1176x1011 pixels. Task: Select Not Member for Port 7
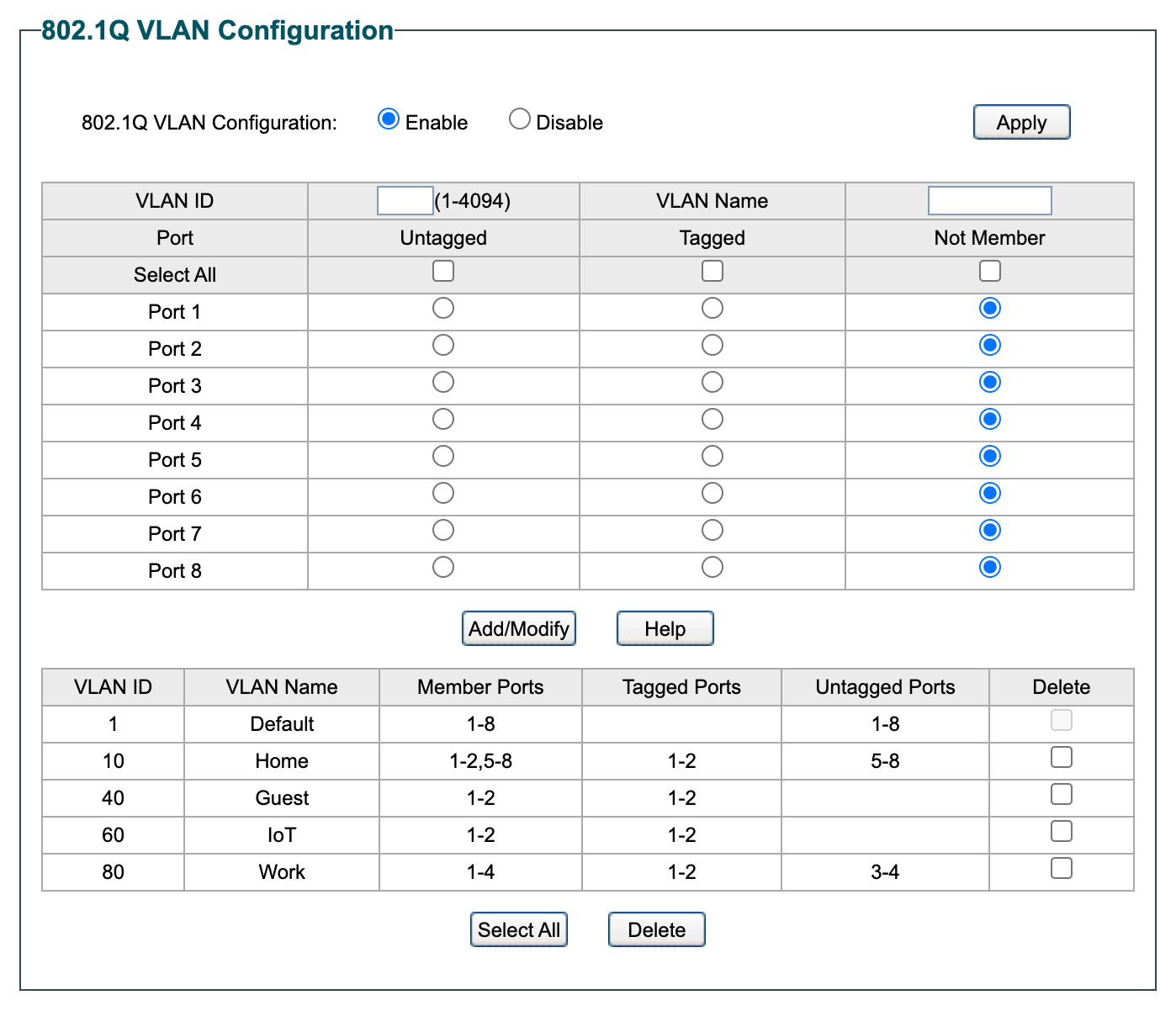(x=990, y=531)
